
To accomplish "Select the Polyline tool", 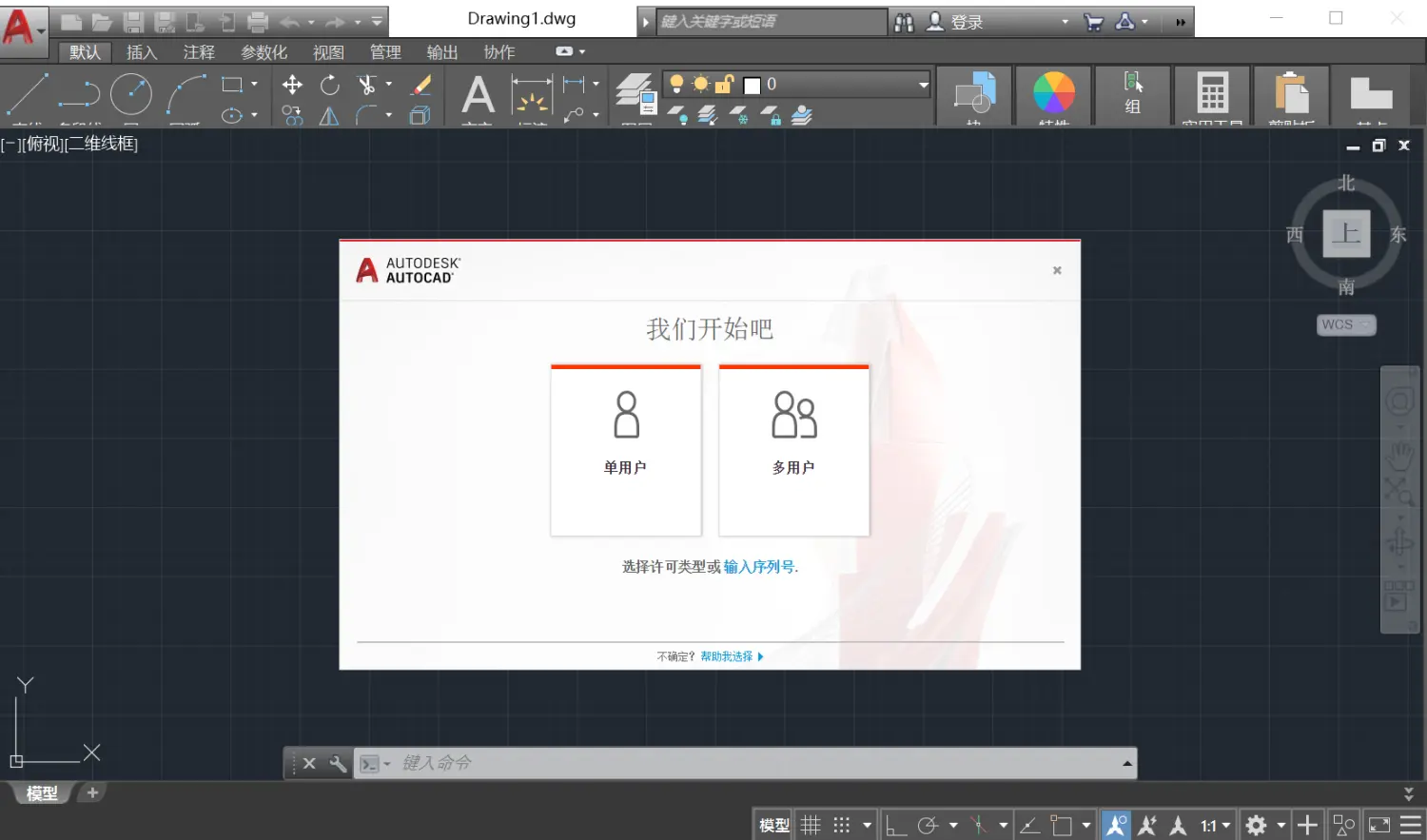I will pyautogui.click(x=79, y=93).
